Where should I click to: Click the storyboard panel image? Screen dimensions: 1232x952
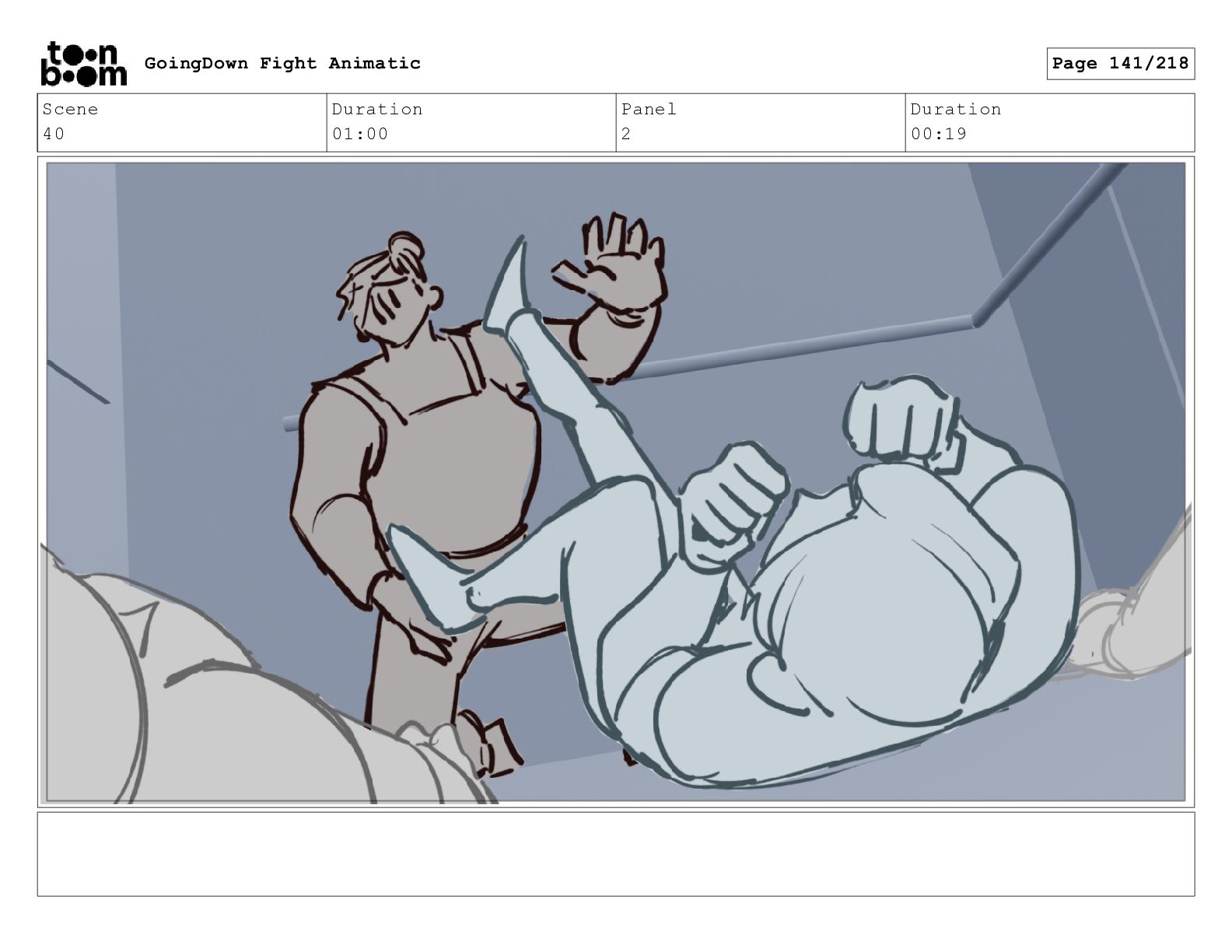point(616,481)
